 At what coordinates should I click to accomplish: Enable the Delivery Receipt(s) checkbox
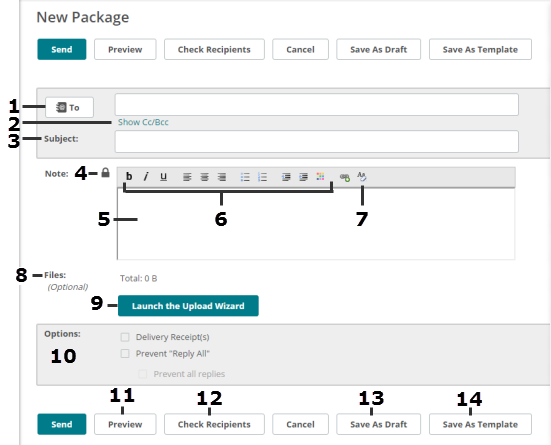click(125, 337)
